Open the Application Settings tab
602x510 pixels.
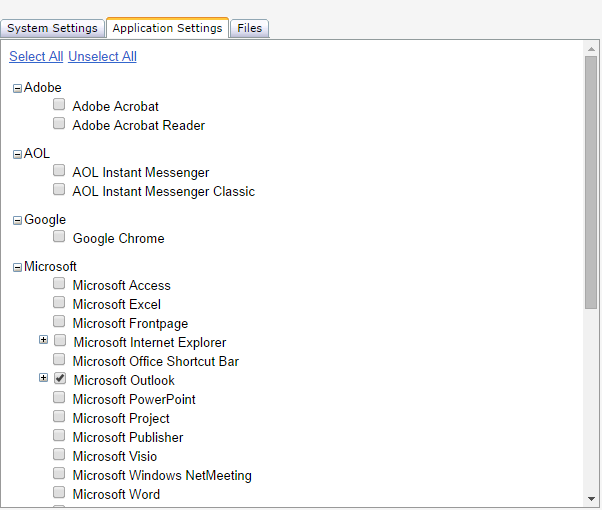[x=167, y=28]
